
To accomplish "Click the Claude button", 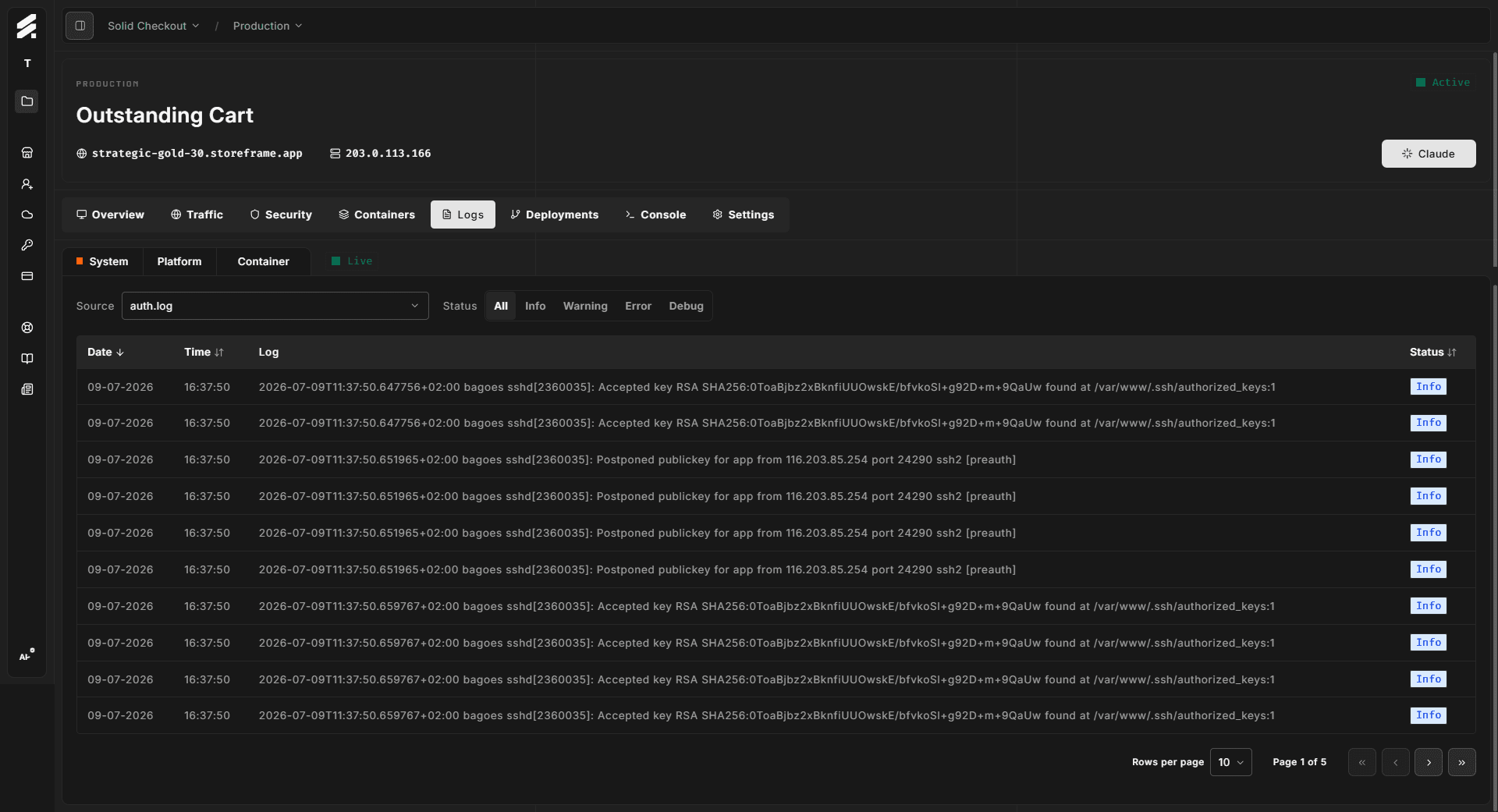I will pyautogui.click(x=1428, y=154).
